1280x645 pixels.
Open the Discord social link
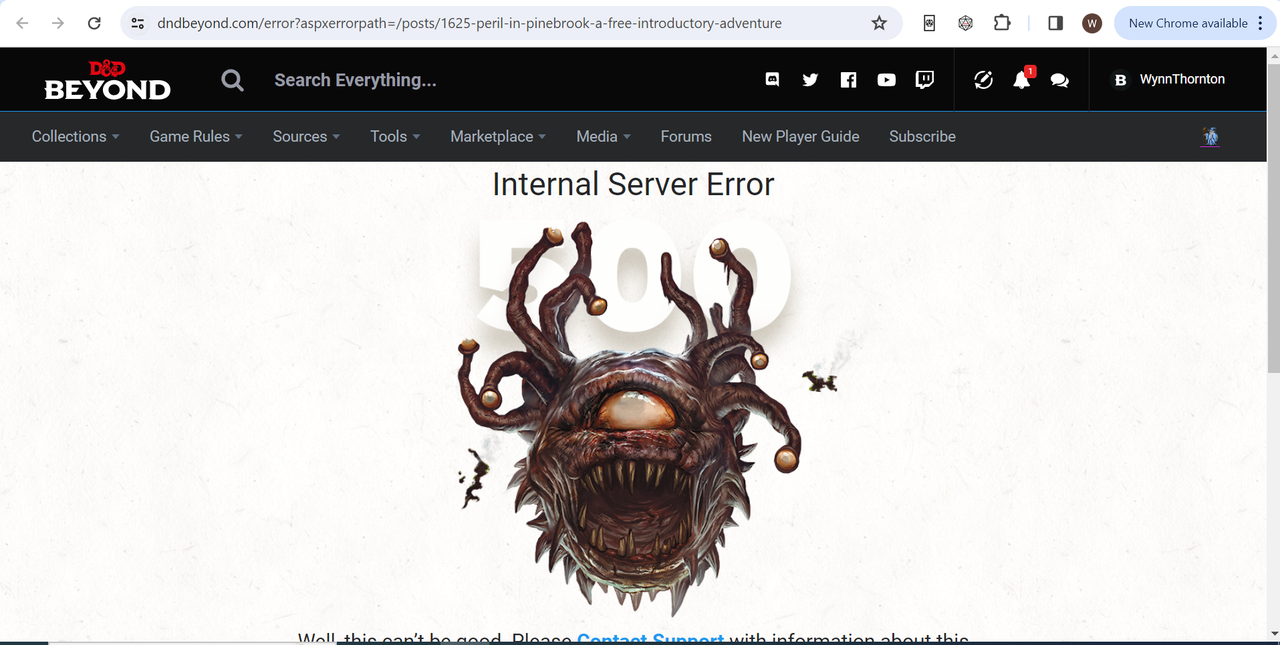772,79
